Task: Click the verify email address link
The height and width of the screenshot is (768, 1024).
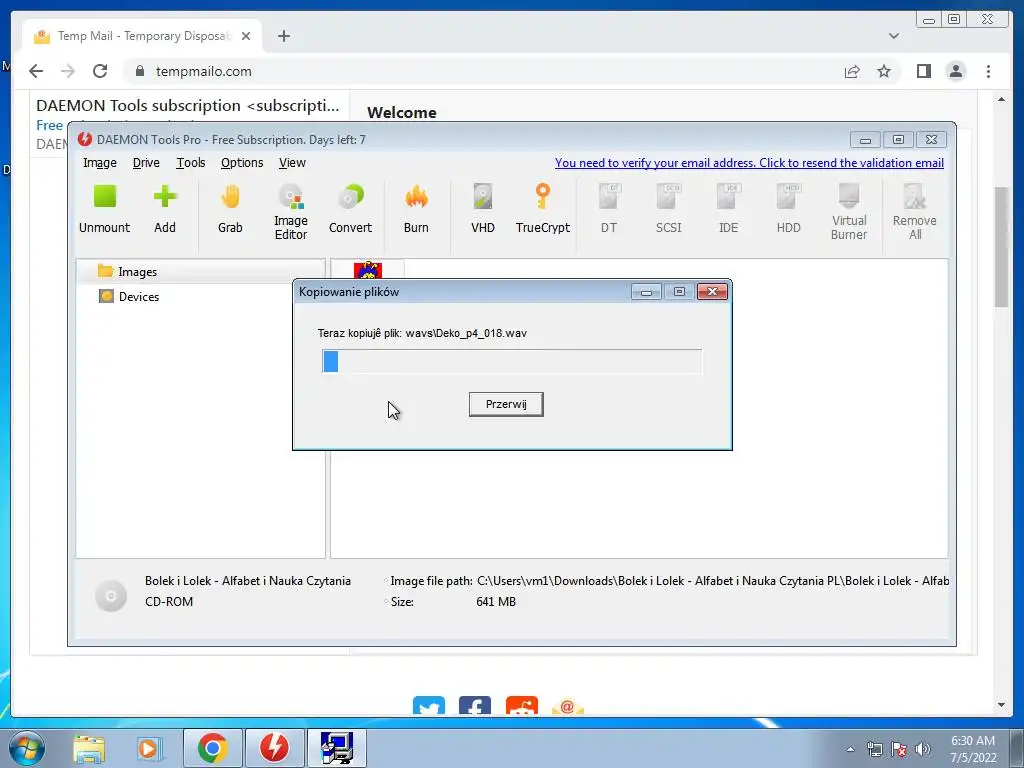Action: pyautogui.click(x=749, y=163)
